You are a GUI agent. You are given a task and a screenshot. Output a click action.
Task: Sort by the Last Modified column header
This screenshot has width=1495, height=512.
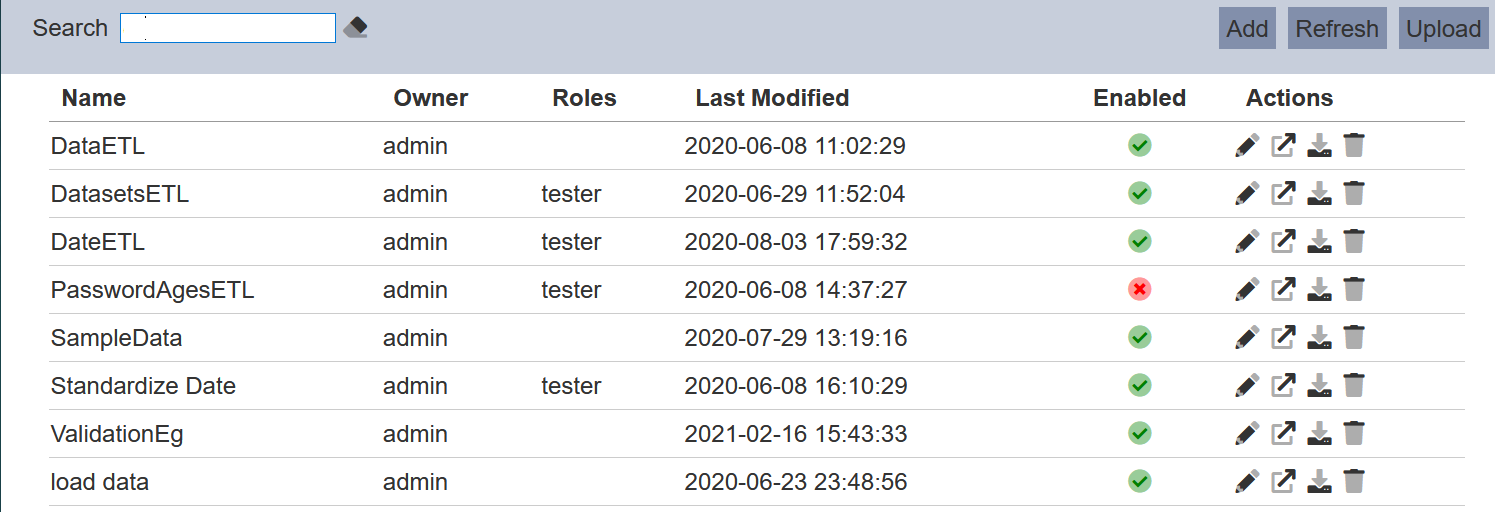coord(772,98)
